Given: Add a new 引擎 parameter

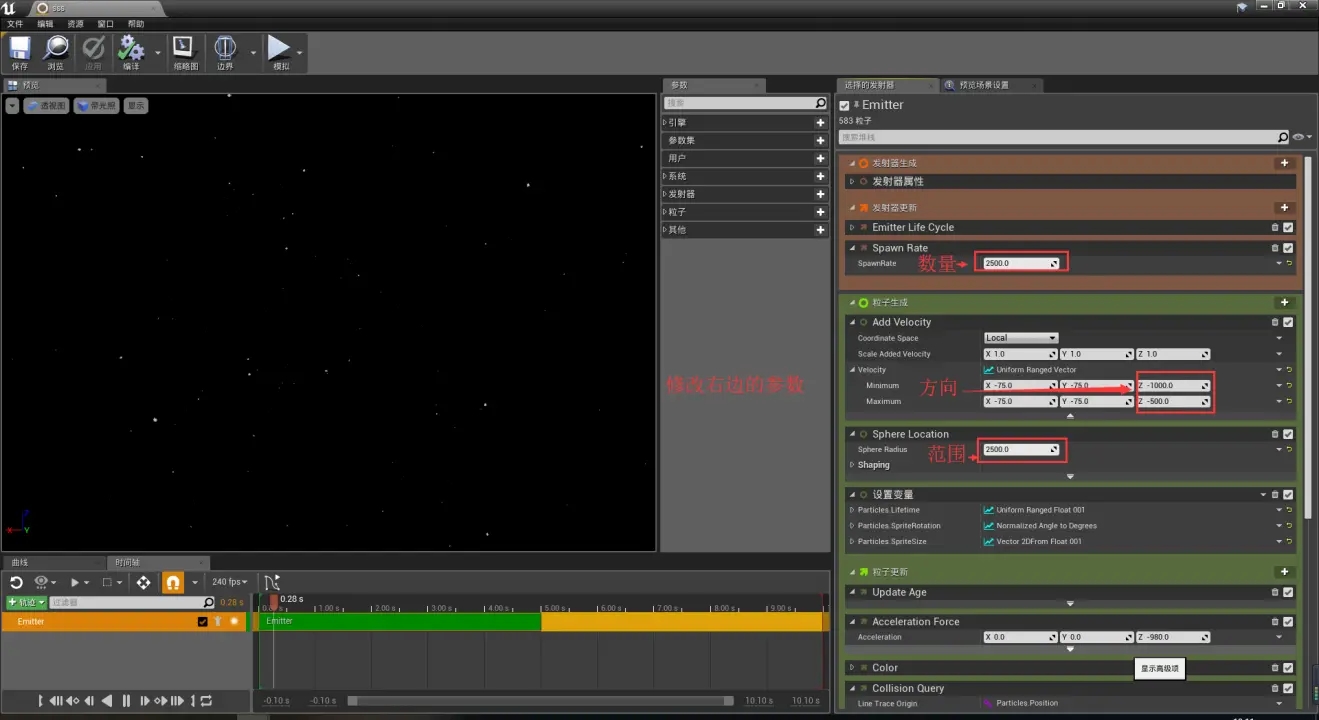Looking at the screenshot, I should pyautogui.click(x=820, y=123).
